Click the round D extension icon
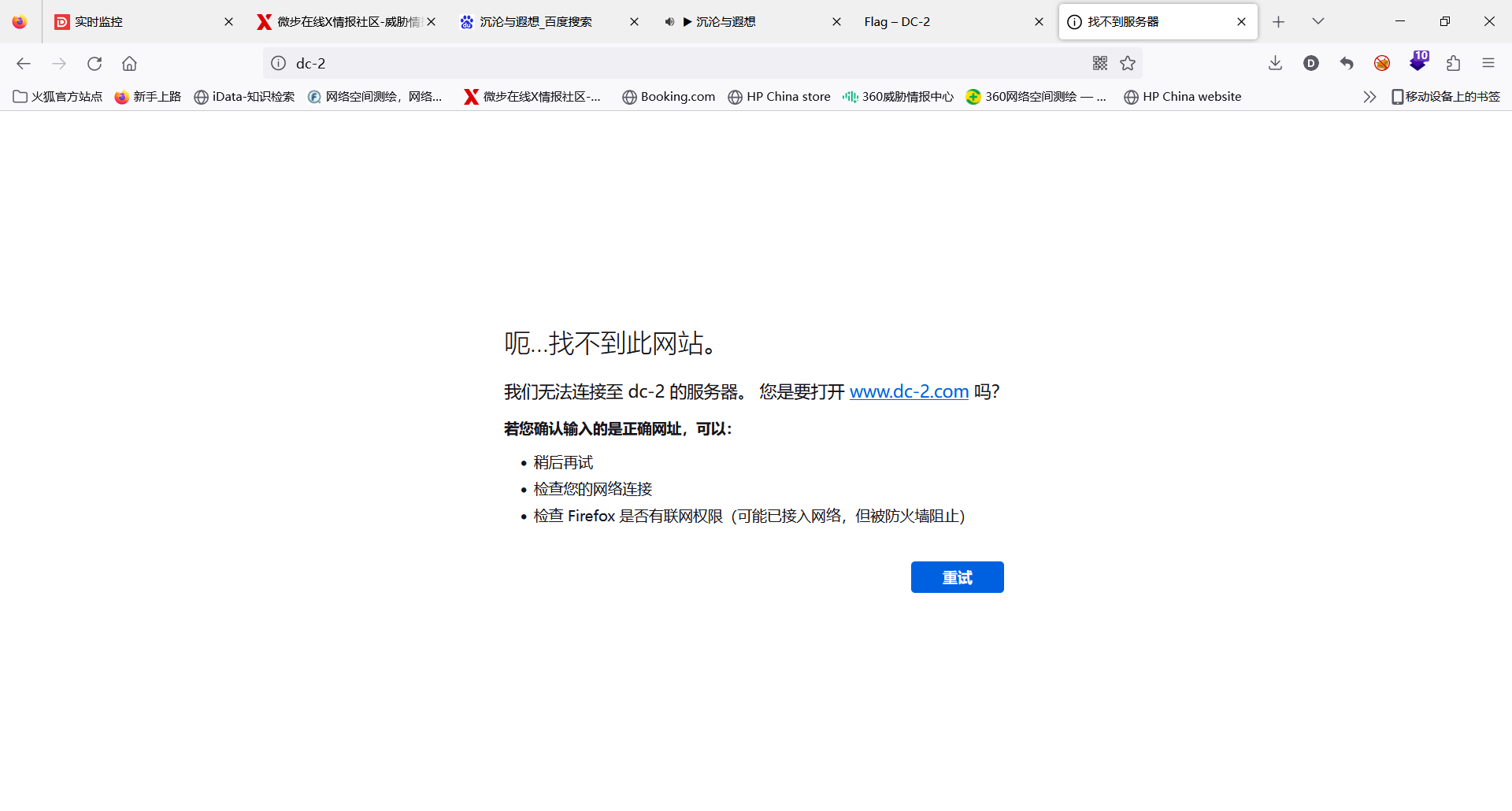The width and height of the screenshot is (1512, 811). click(1311, 64)
